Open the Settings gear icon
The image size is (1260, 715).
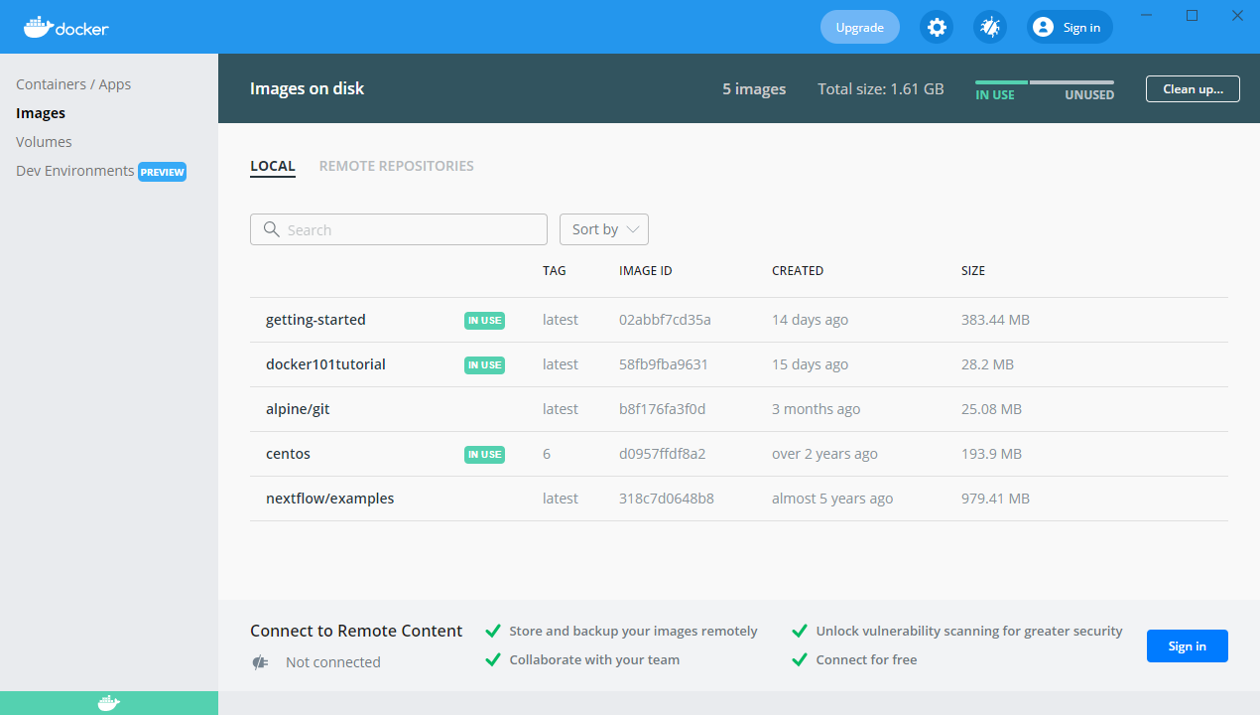(936, 27)
